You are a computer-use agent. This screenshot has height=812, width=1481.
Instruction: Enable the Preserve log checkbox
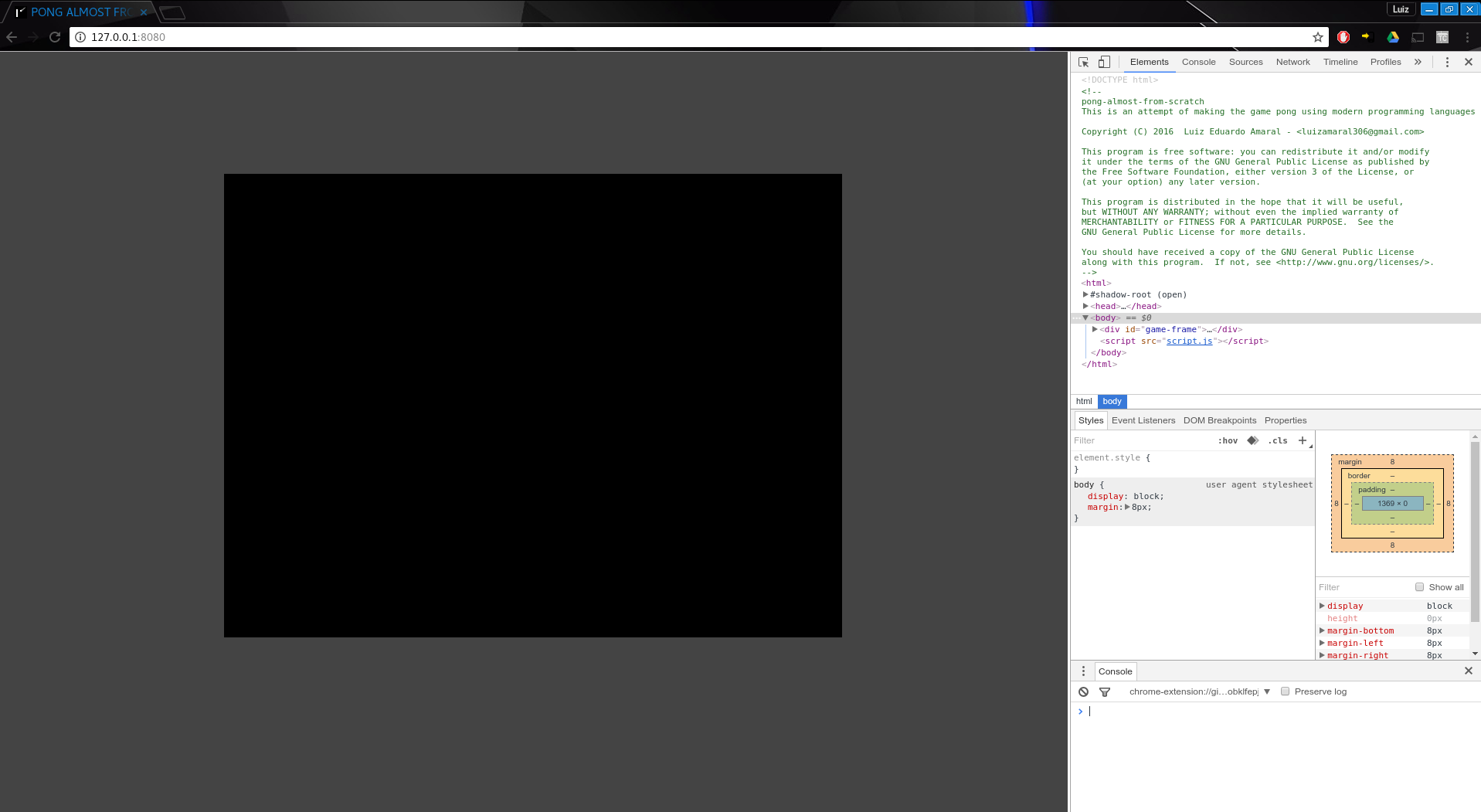click(1286, 691)
